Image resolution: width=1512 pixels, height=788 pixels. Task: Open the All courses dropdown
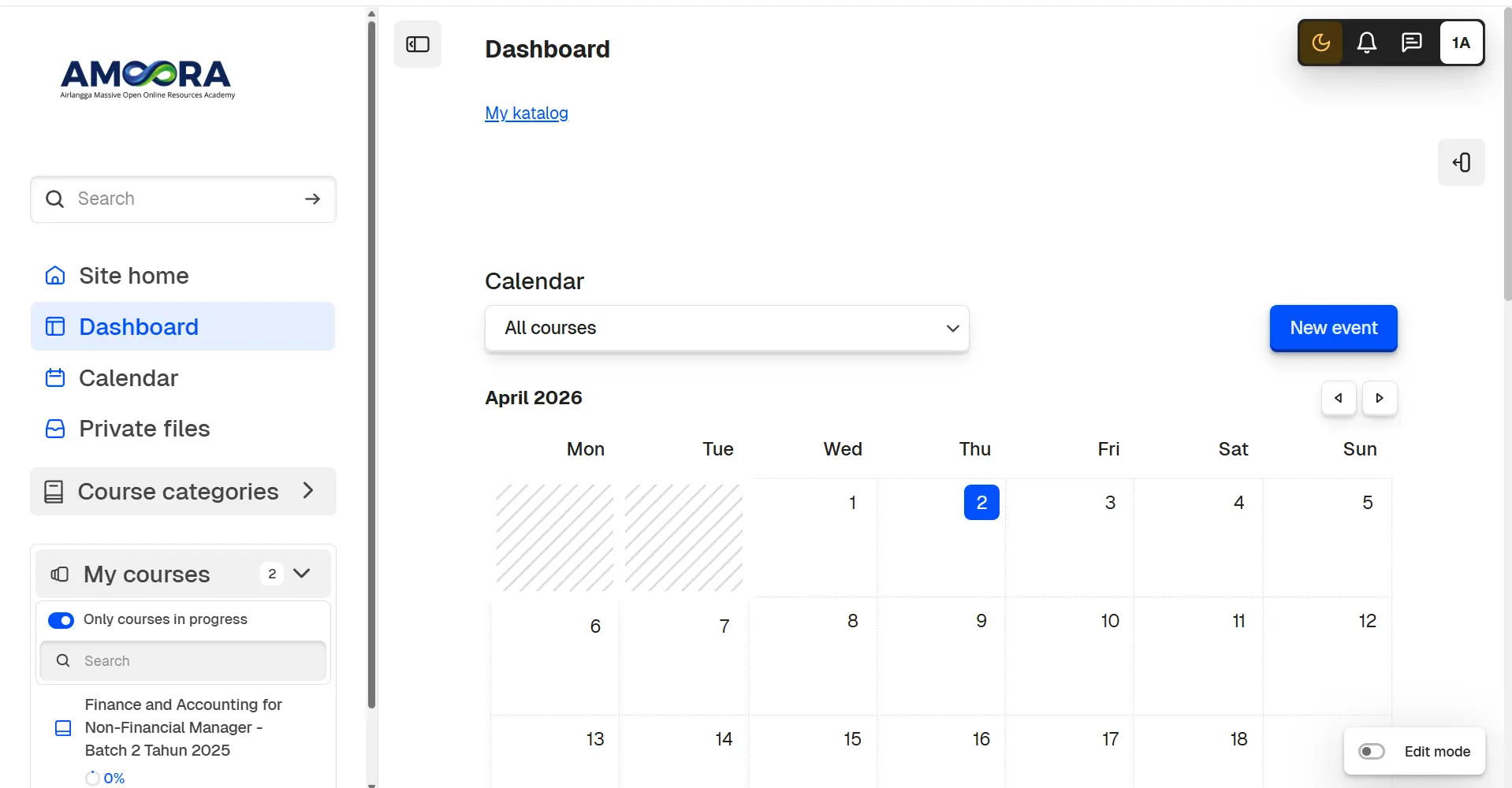[727, 328]
